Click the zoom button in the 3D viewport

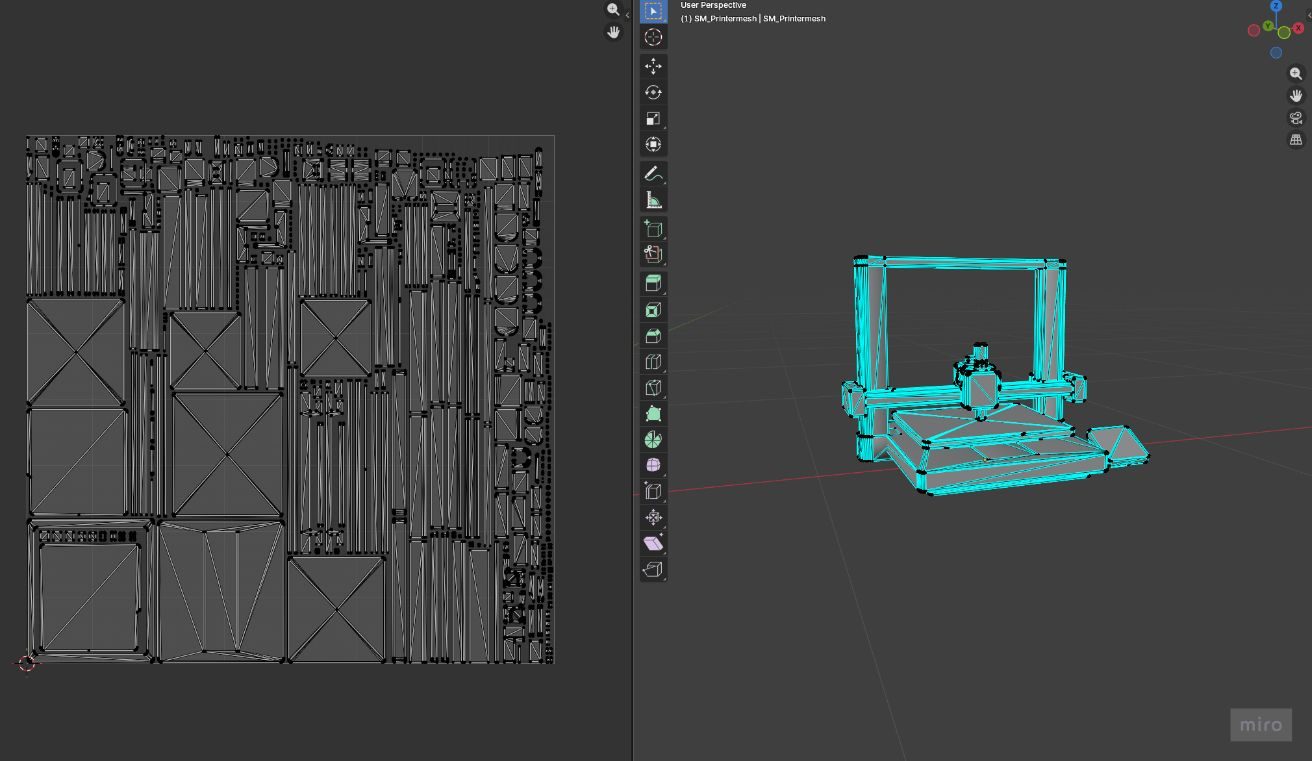coord(1296,74)
